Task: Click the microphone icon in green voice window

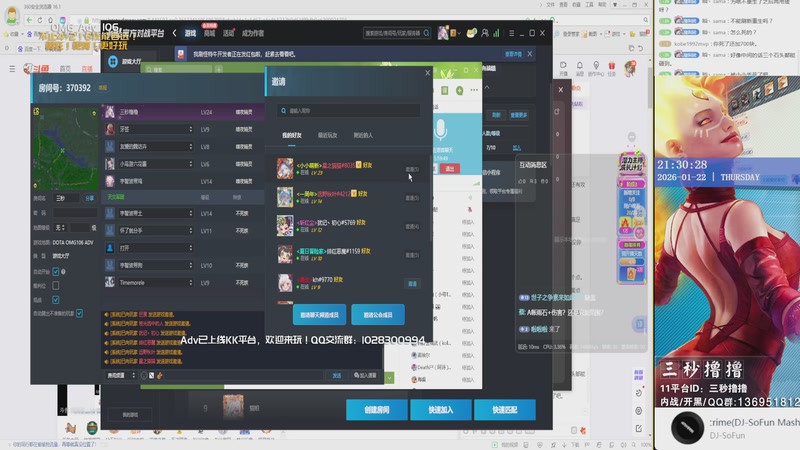Action: point(440,131)
